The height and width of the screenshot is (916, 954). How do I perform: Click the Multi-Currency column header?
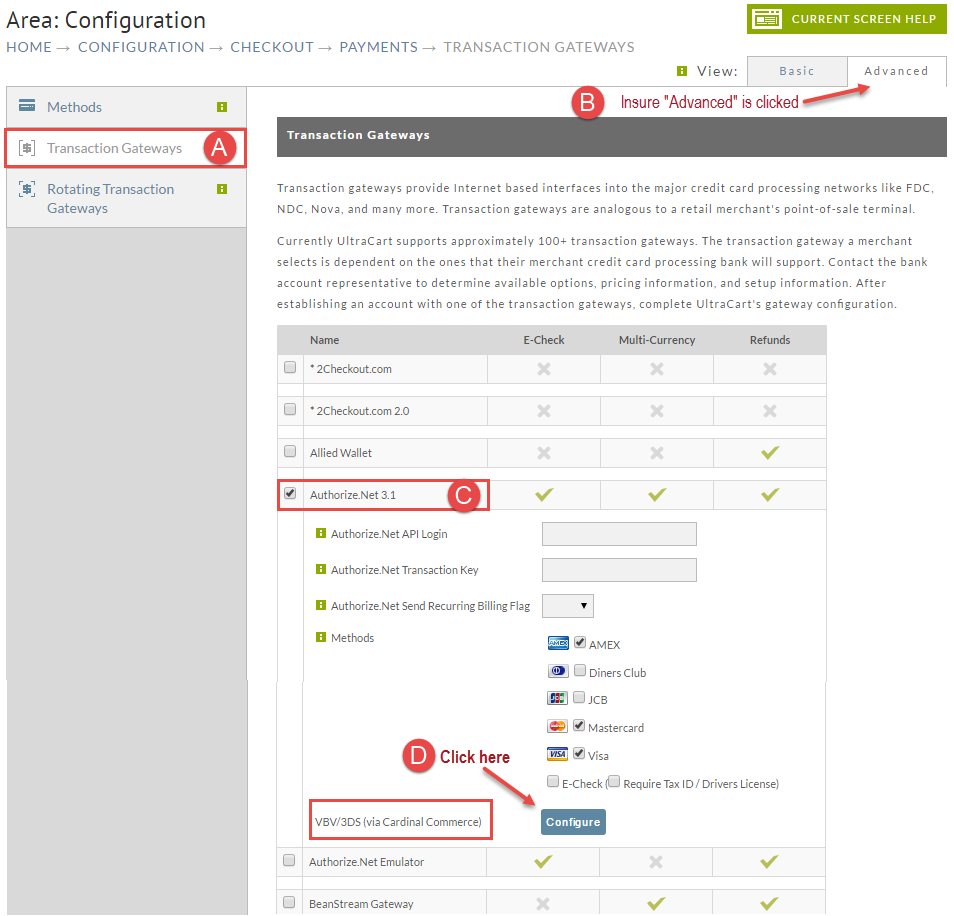point(656,340)
